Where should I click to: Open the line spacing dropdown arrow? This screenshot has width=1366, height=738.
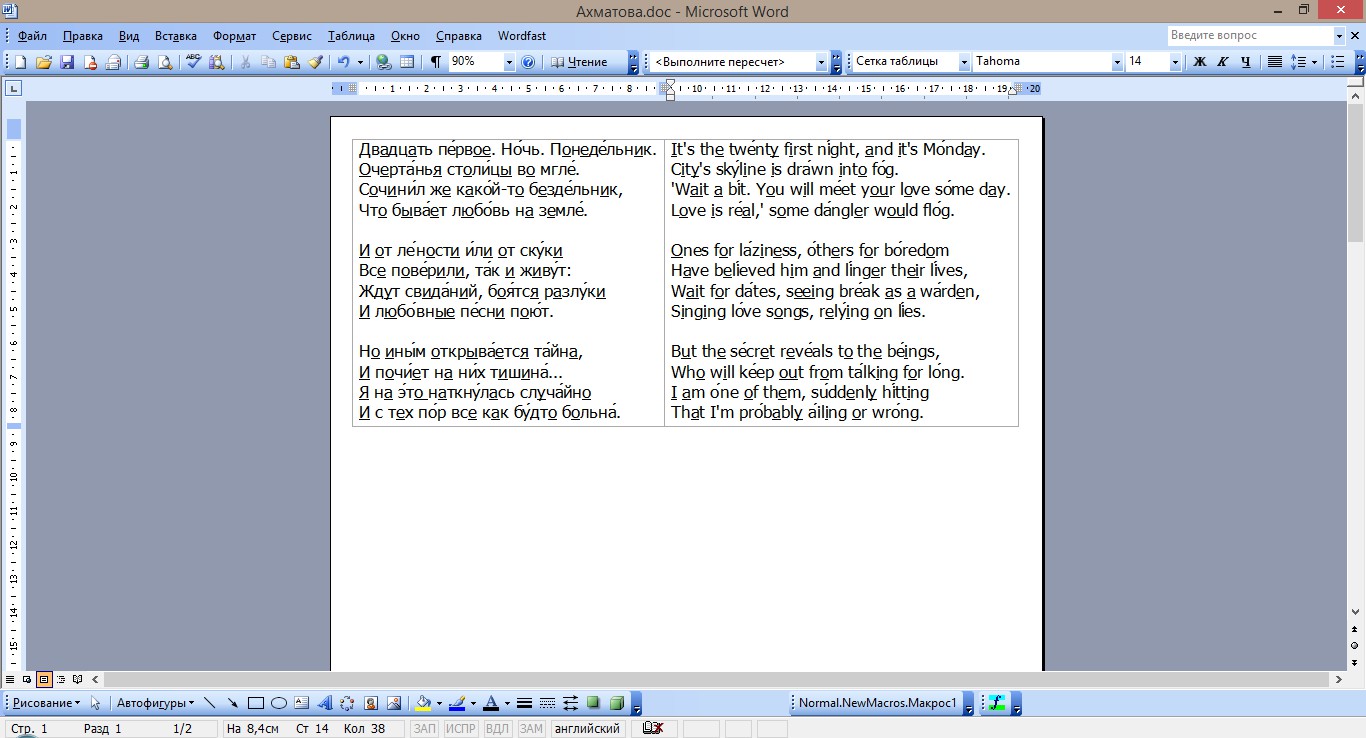1315,62
